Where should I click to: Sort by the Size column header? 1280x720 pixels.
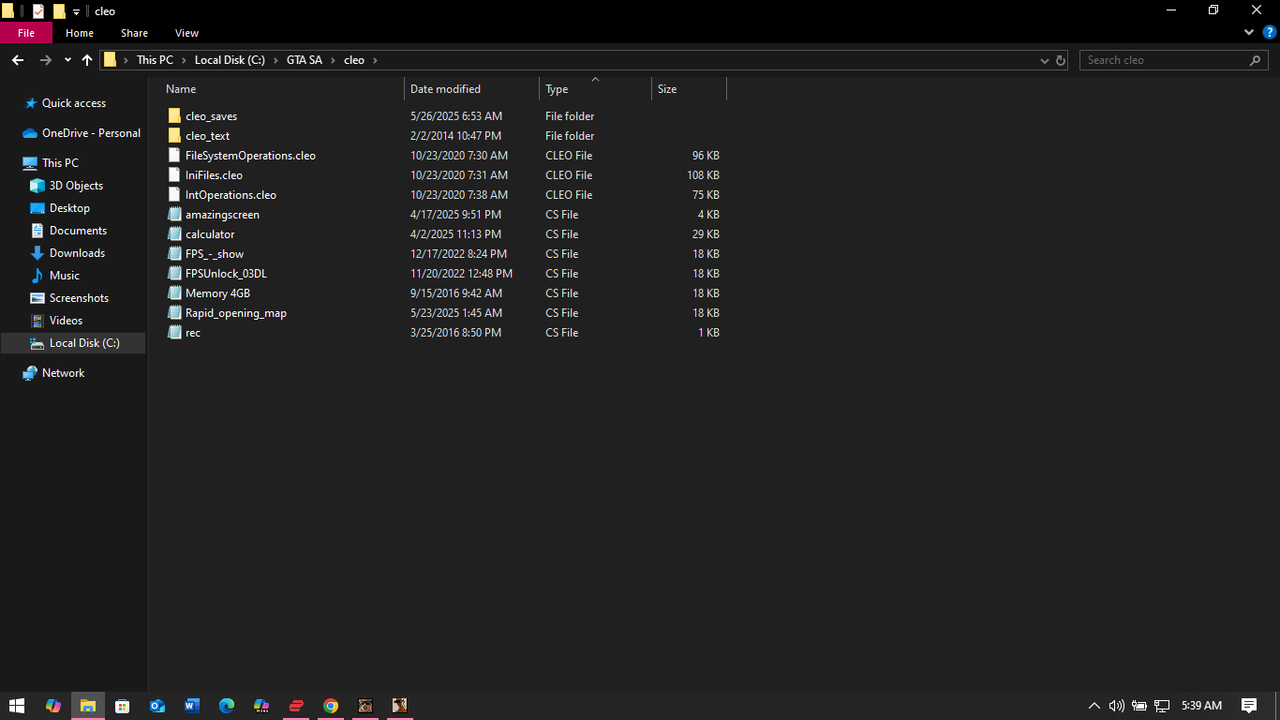(689, 89)
